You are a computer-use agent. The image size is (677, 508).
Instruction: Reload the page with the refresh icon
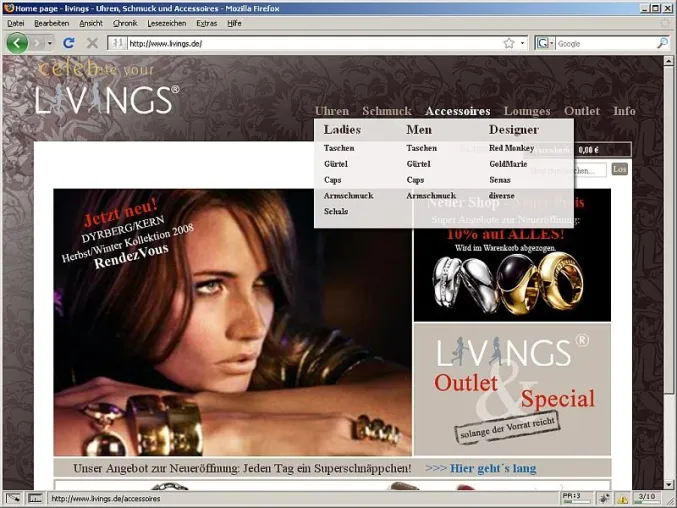point(69,43)
